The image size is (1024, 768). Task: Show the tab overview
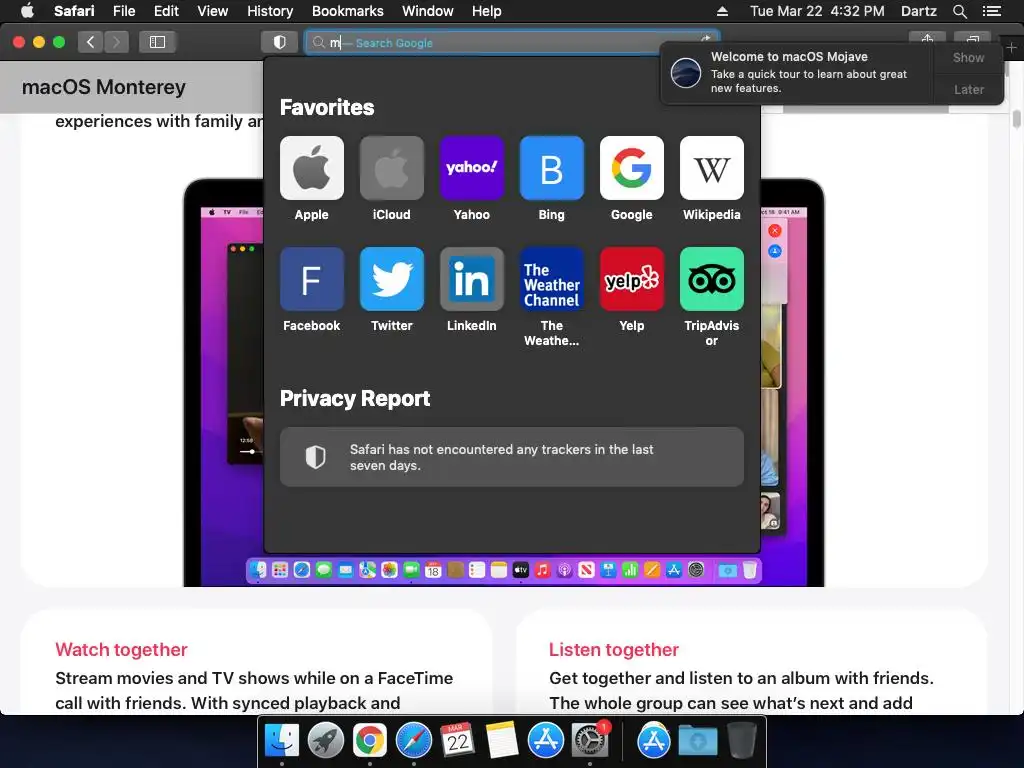pos(972,39)
